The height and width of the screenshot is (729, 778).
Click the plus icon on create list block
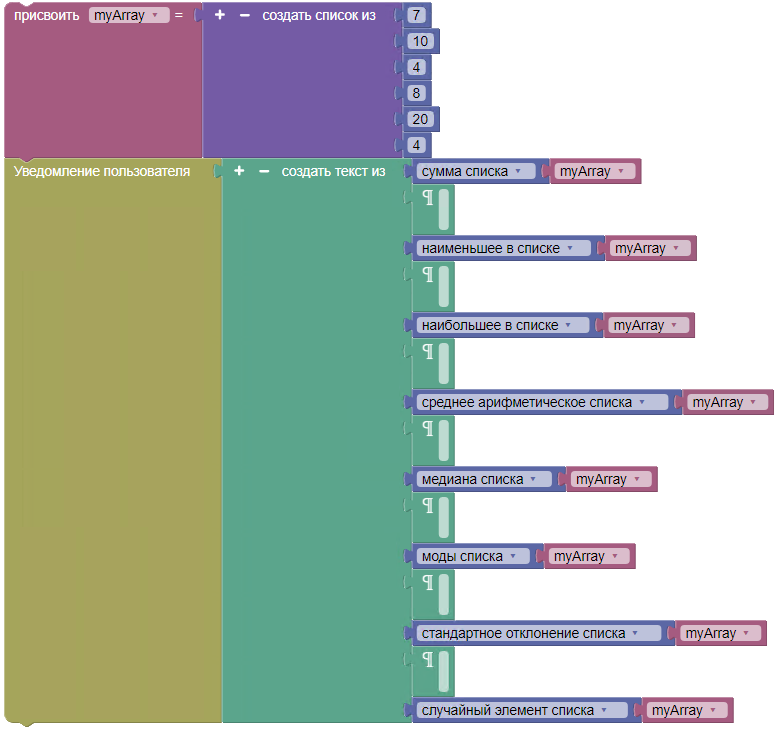pos(220,15)
